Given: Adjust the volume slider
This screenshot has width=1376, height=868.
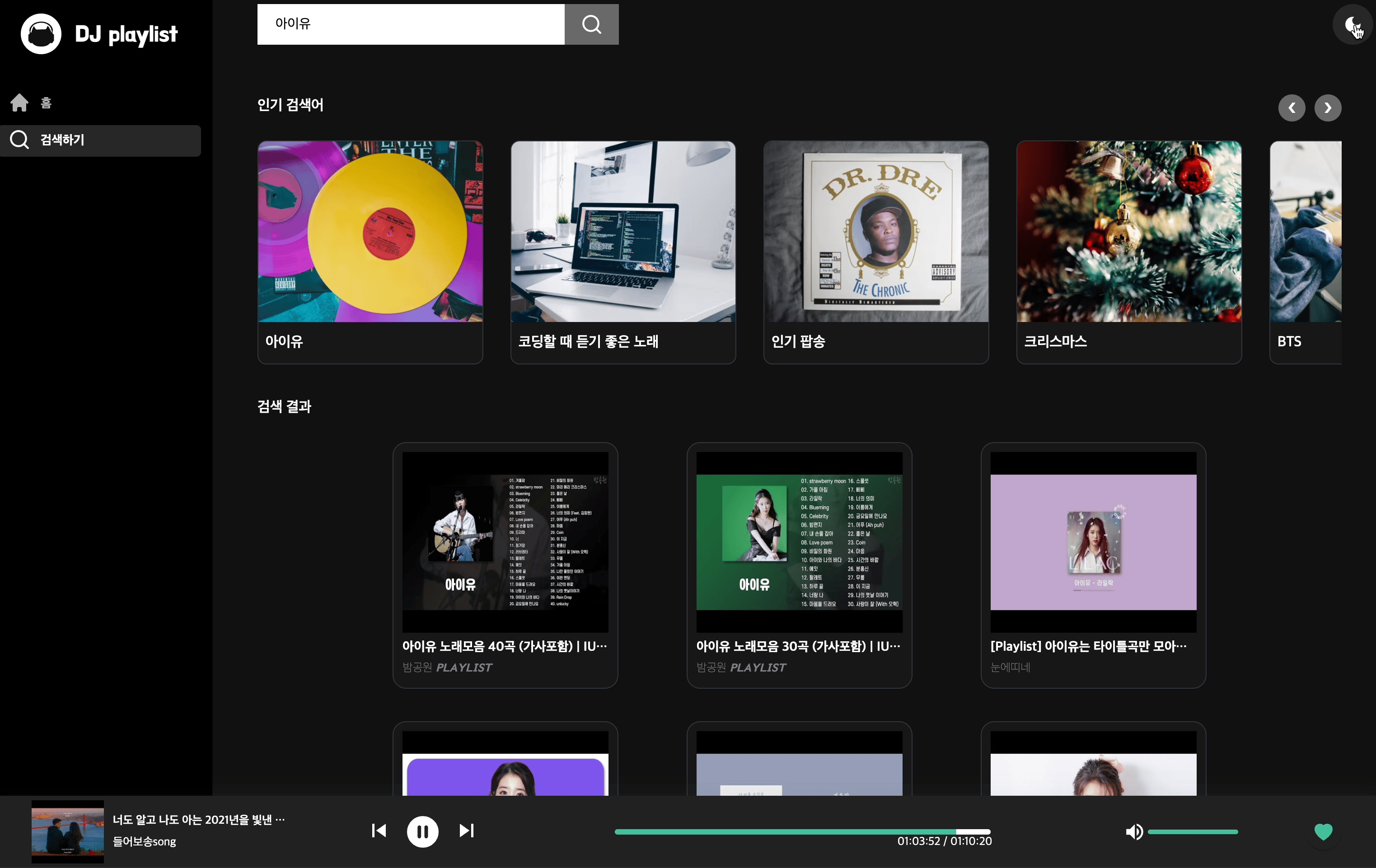Looking at the screenshot, I should 1193,832.
